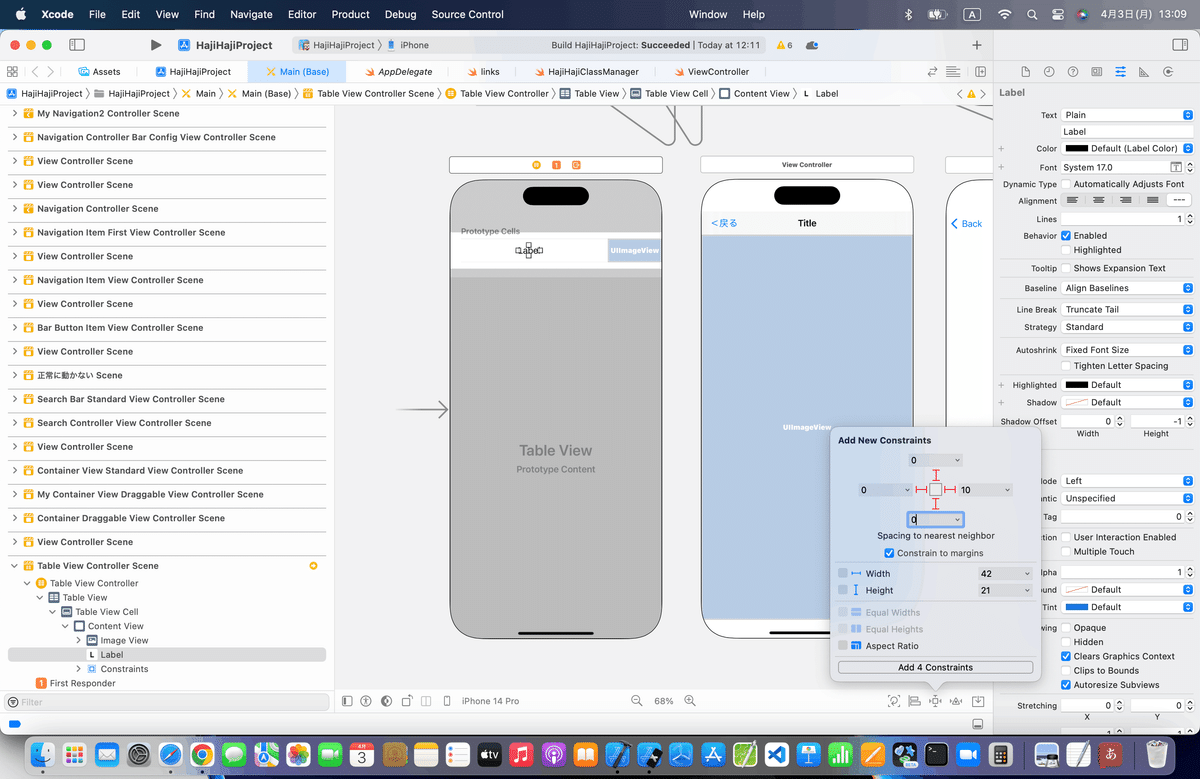Uncheck the Enabled behavior checkbox
The height and width of the screenshot is (779, 1200).
coord(1066,236)
